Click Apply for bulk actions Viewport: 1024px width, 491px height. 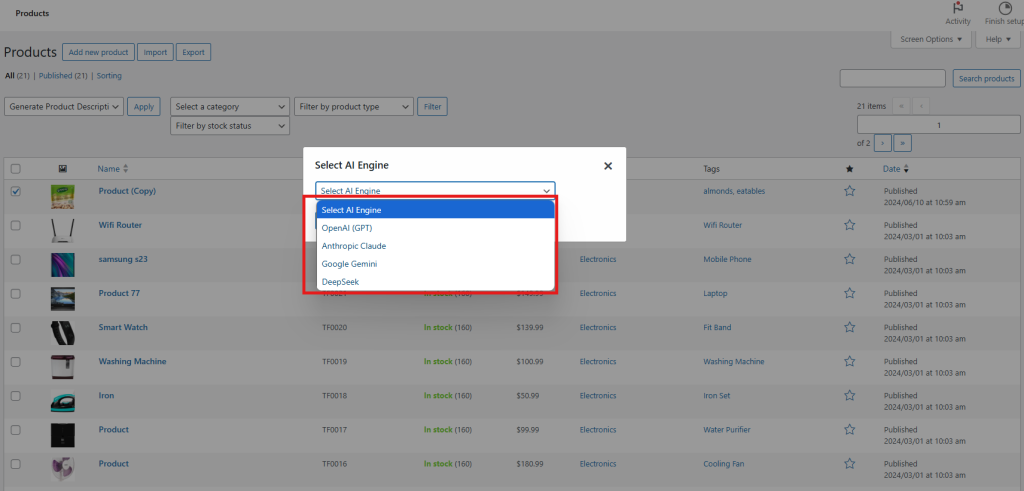144,106
